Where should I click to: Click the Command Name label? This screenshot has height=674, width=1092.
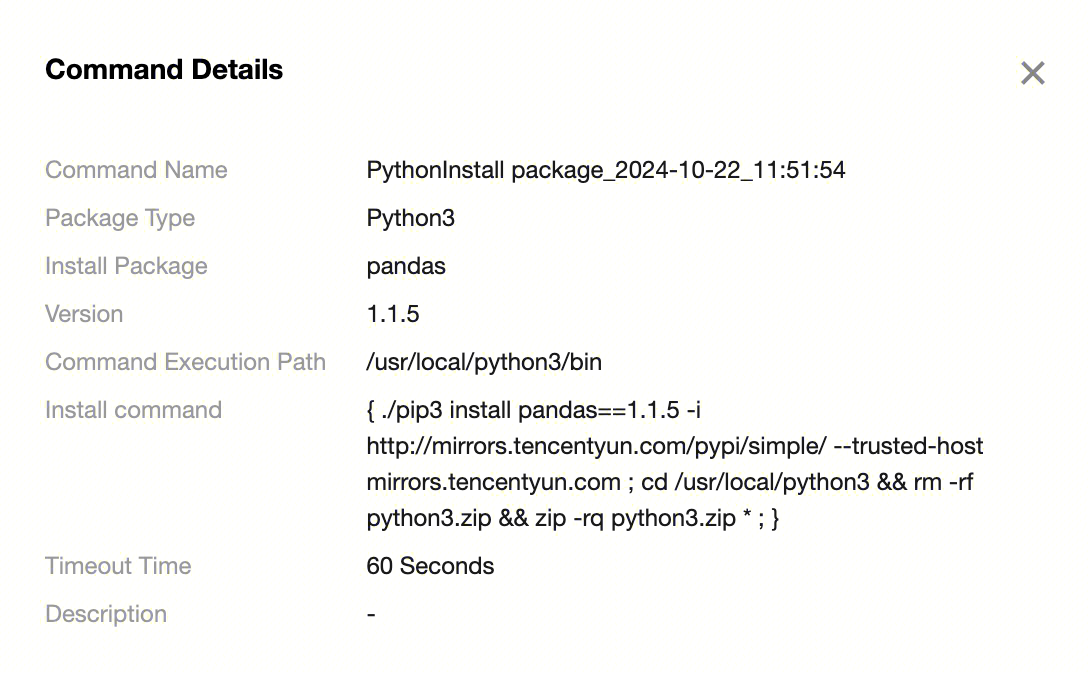(136, 170)
